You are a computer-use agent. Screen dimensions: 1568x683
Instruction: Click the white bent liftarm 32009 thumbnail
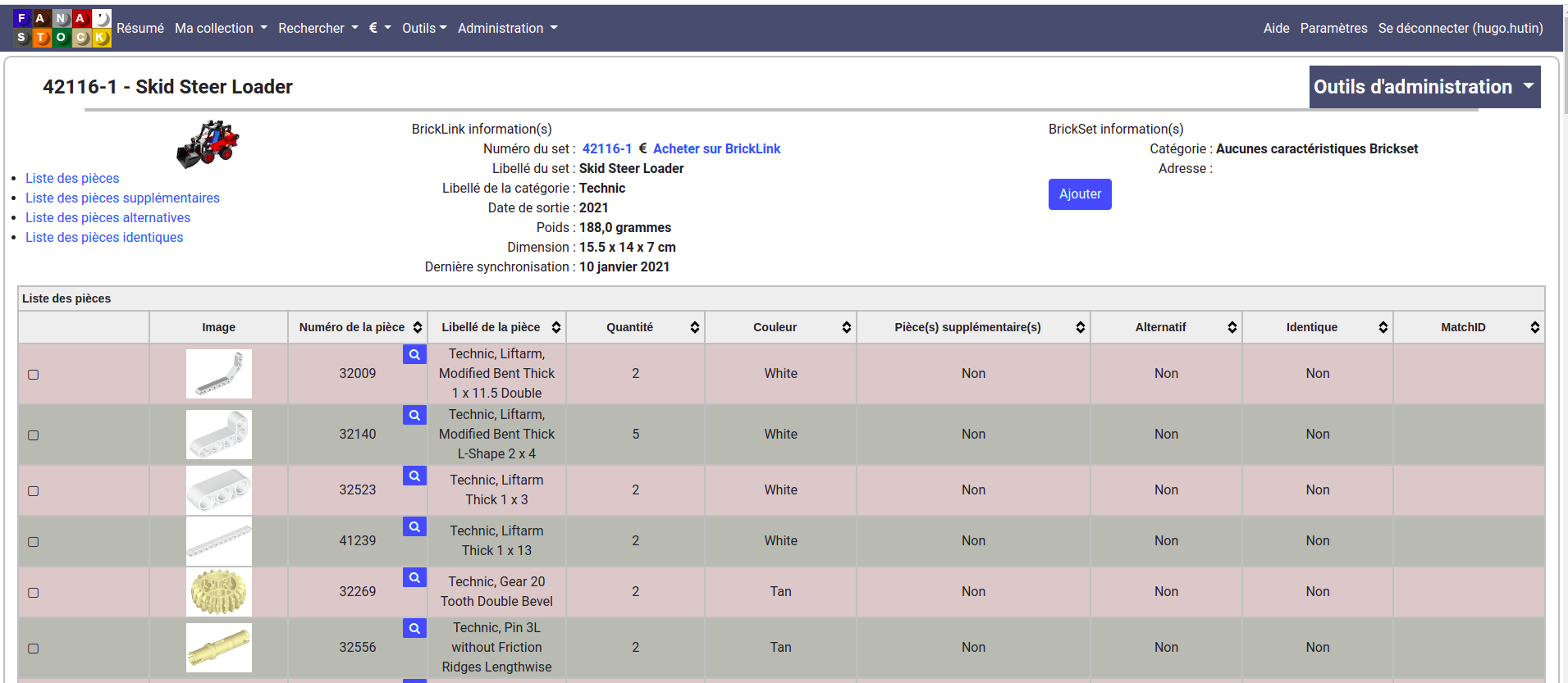(x=219, y=374)
